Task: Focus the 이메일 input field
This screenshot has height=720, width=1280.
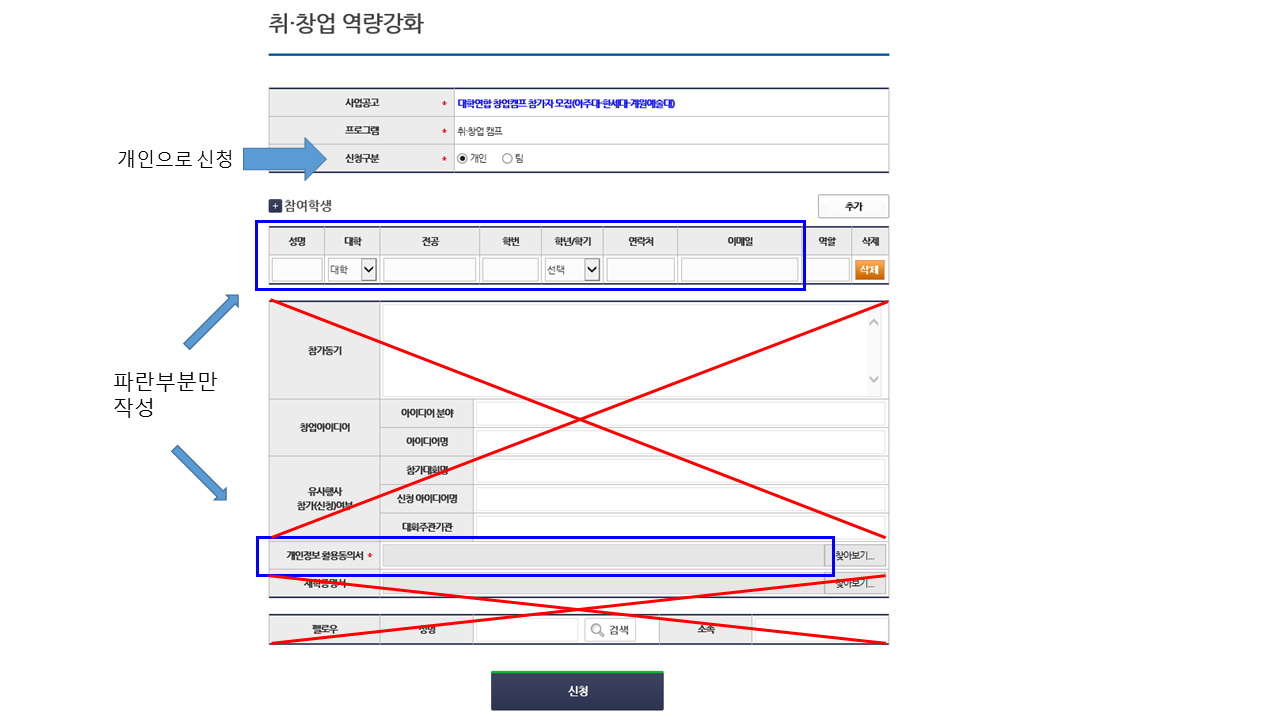Action: coord(739,270)
